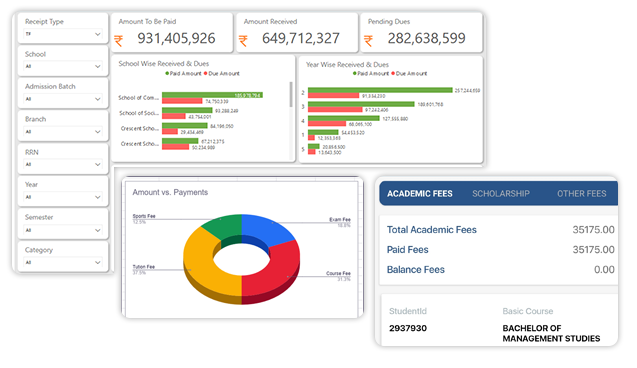Image resolution: width=637 pixels, height=368 pixels.
Task: Click Bachelor of Management Studies course text
Action: pos(551,333)
